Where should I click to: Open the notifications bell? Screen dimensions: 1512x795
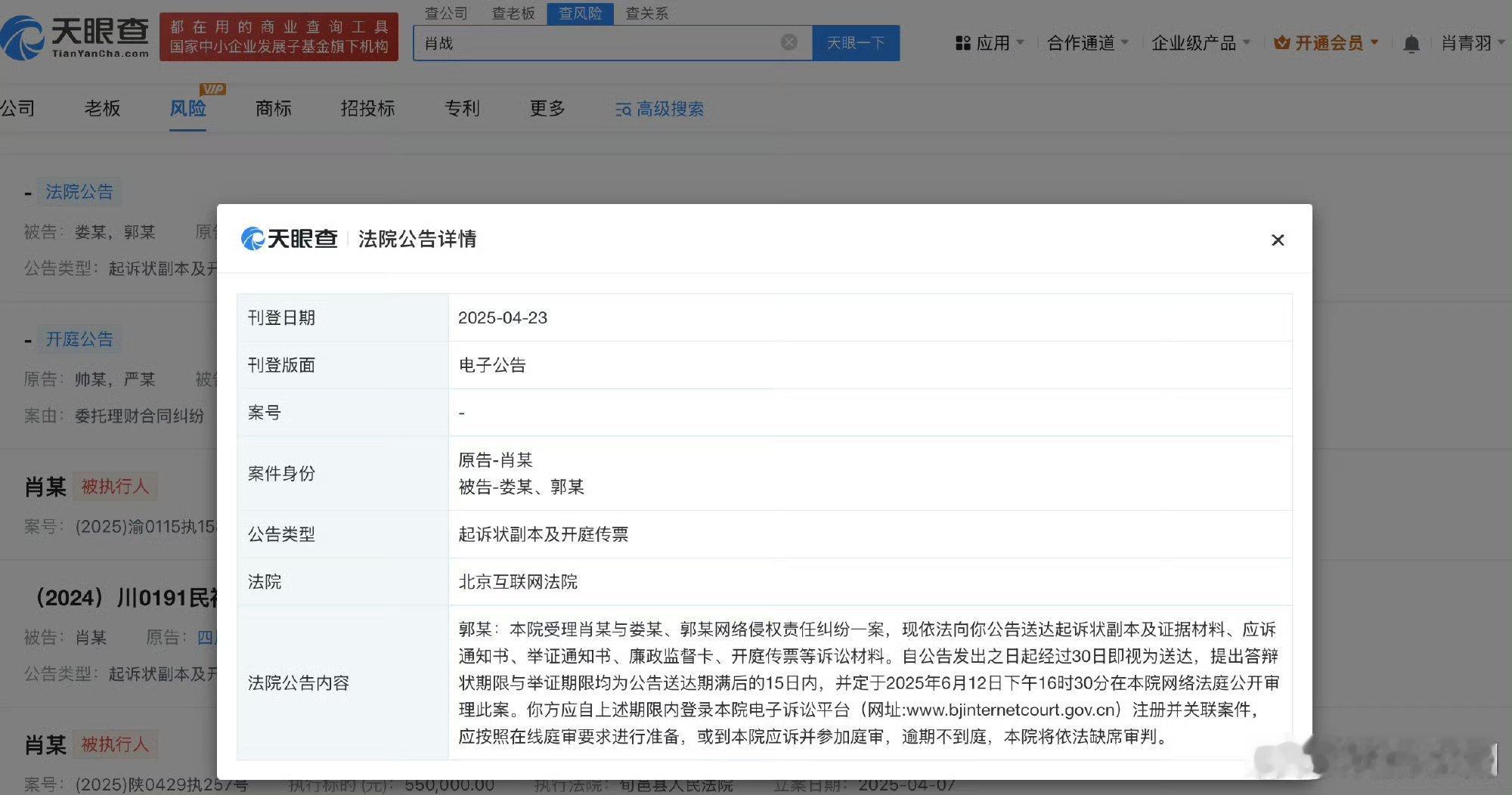1411,44
